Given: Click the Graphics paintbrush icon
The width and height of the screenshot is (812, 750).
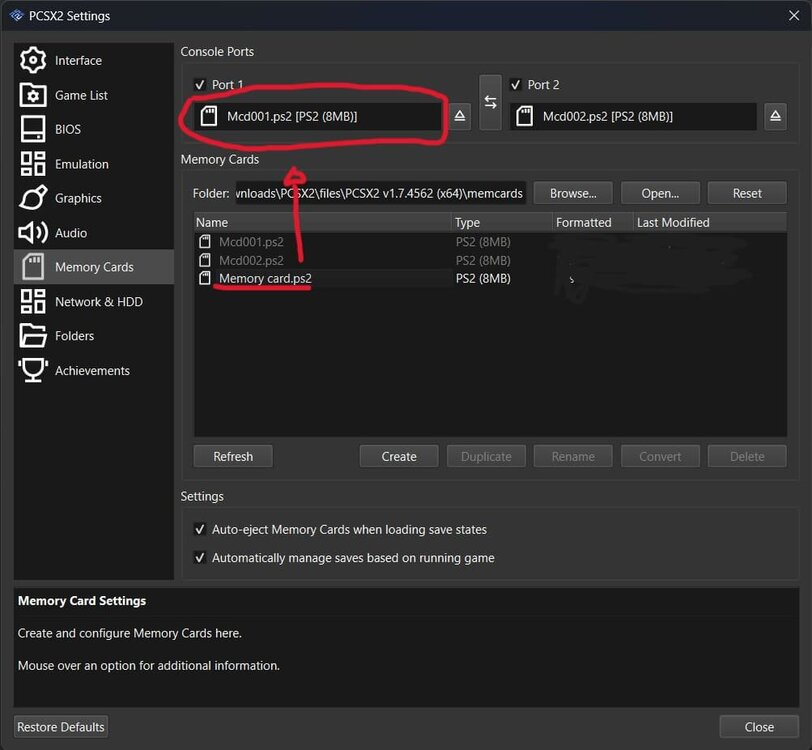Looking at the screenshot, I should [x=33, y=198].
